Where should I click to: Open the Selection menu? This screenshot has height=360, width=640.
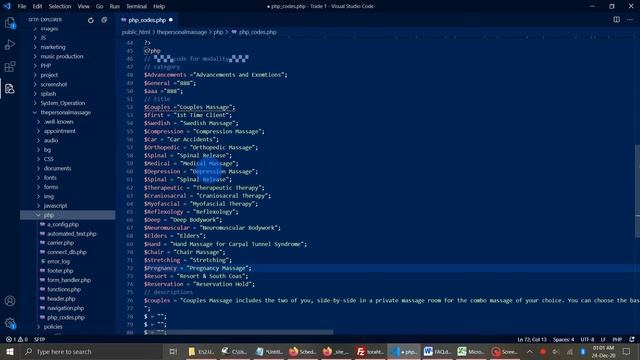click(x=60, y=6)
